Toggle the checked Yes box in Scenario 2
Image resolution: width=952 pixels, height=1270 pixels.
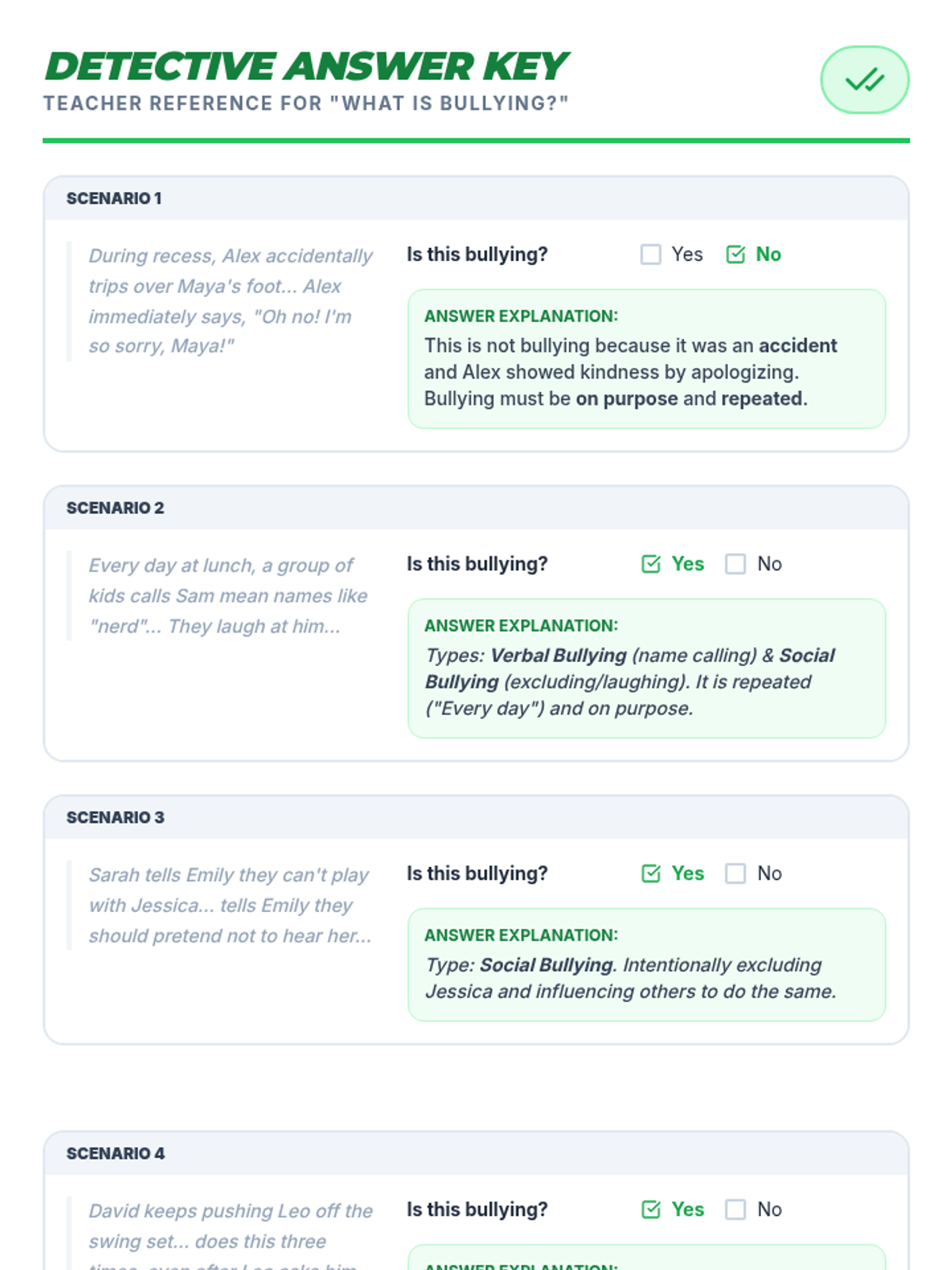(651, 564)
